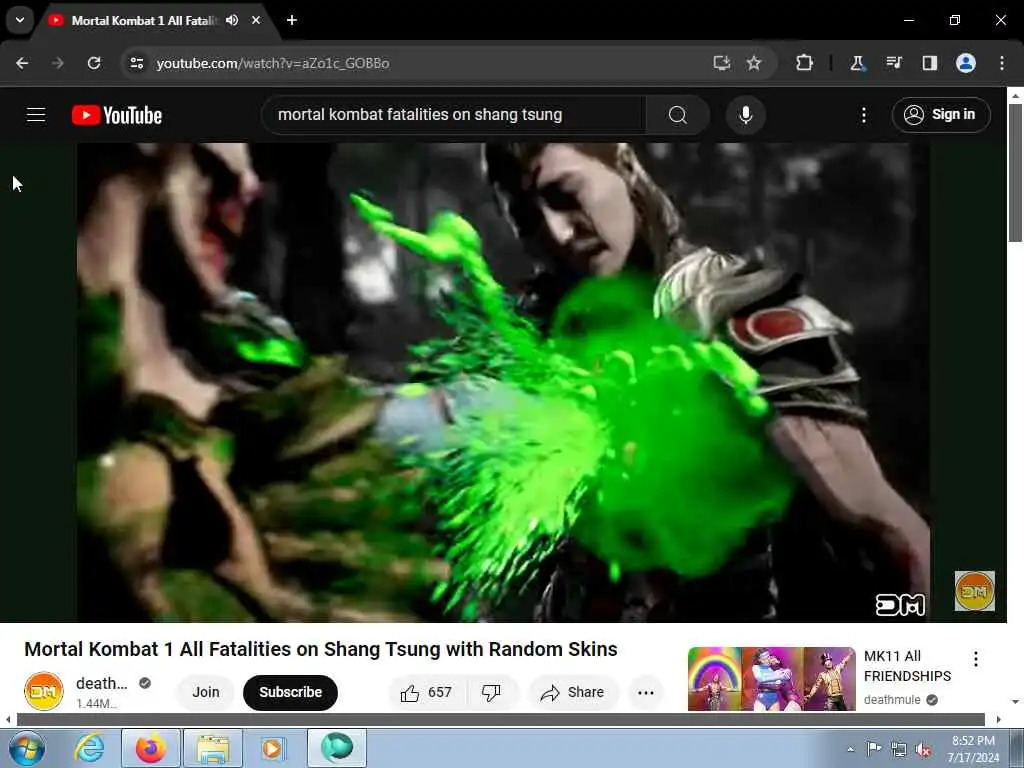Image resolution: width=1024 pixels, height=768 pixels.
Task: Dislike this video
Action: pyautogui.click(x=492, y=692)
